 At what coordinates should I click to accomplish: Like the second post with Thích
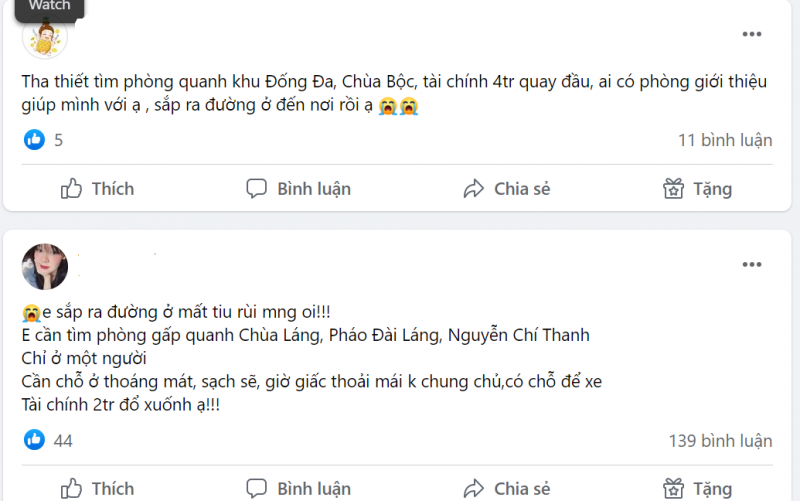tap(97, 489)
